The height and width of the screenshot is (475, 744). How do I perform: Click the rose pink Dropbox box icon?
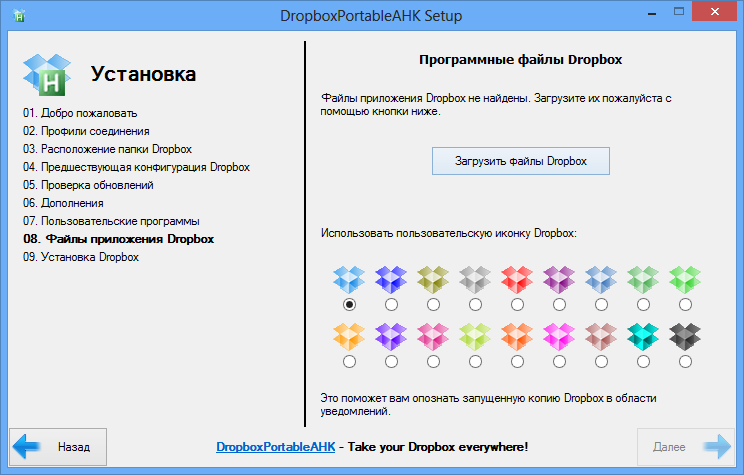(433, 337)
